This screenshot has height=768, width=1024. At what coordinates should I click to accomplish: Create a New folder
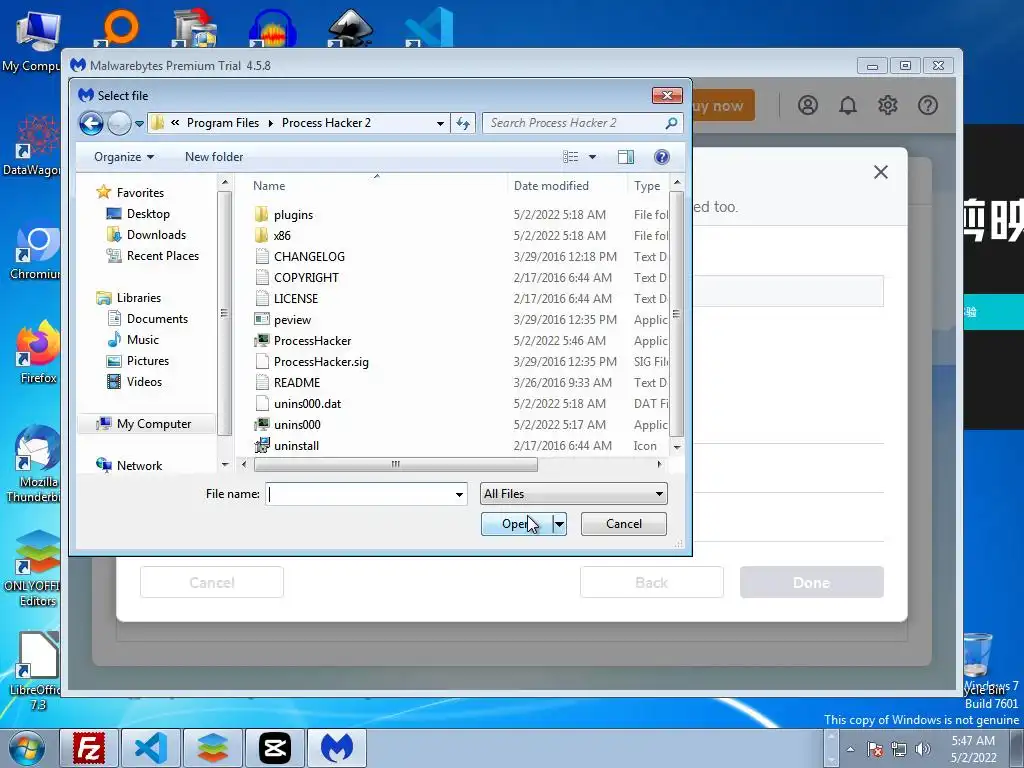pos(214,157)
